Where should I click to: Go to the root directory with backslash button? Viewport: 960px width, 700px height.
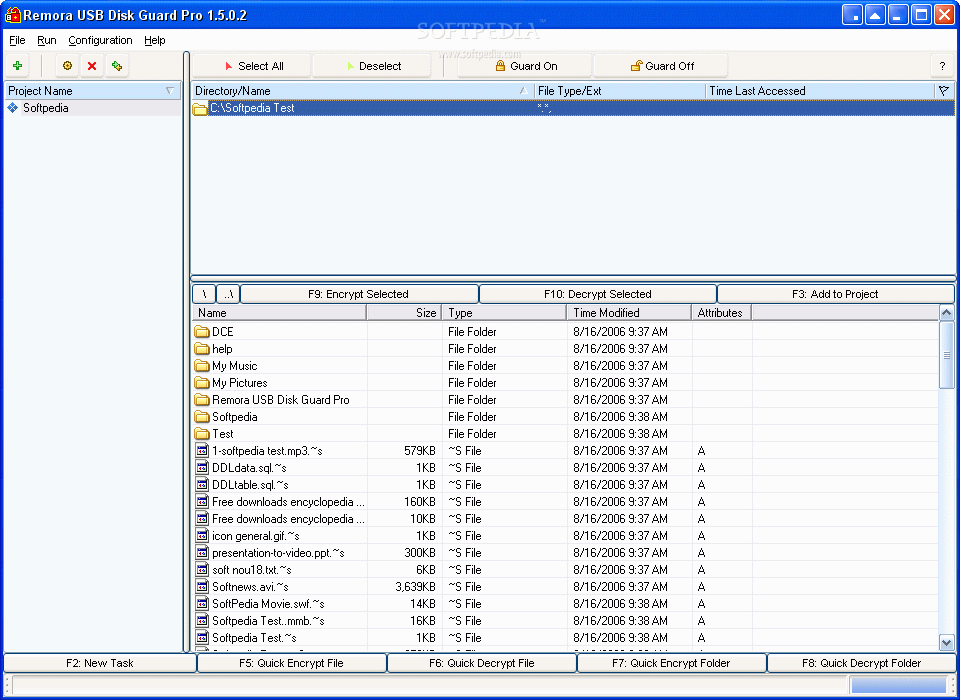coord(204,294)
